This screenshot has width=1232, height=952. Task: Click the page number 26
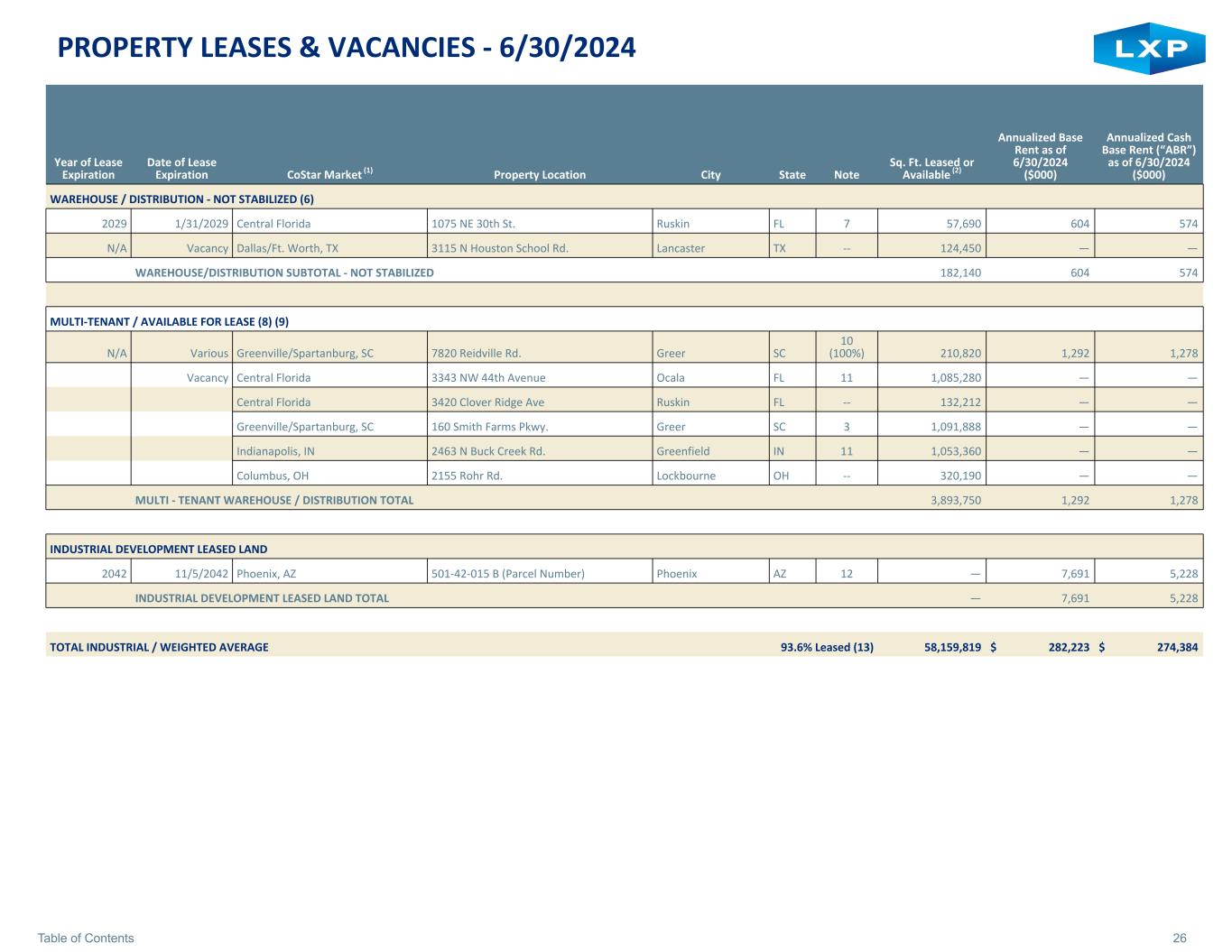pyautogui.click(x=1179, y=938)
